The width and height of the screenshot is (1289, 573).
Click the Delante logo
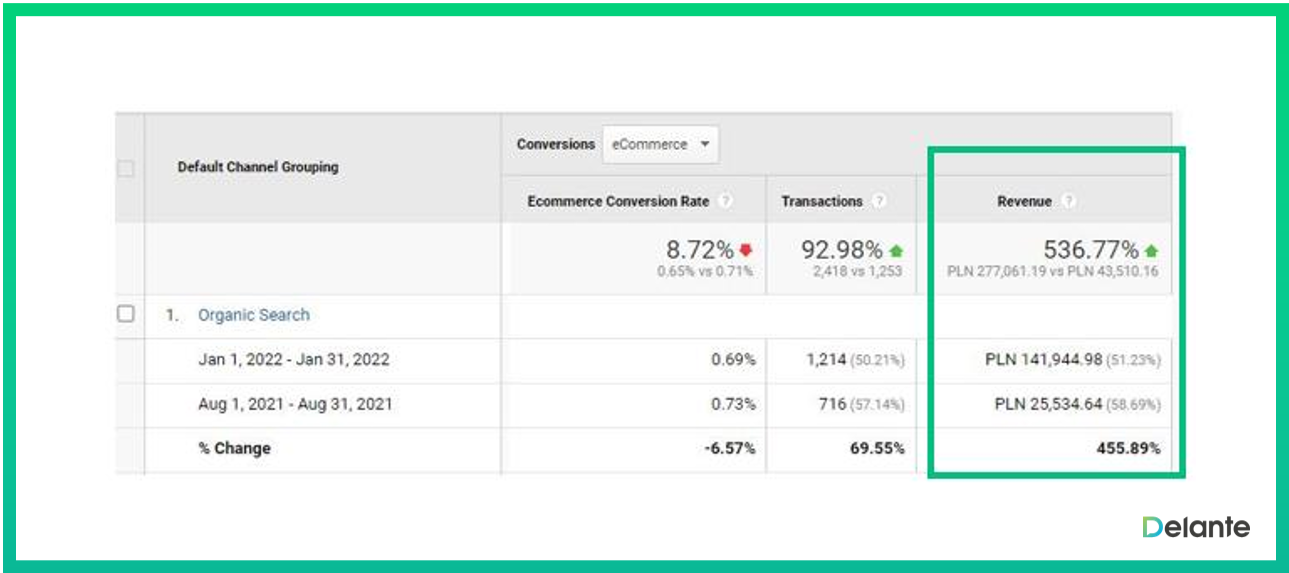1196,527
